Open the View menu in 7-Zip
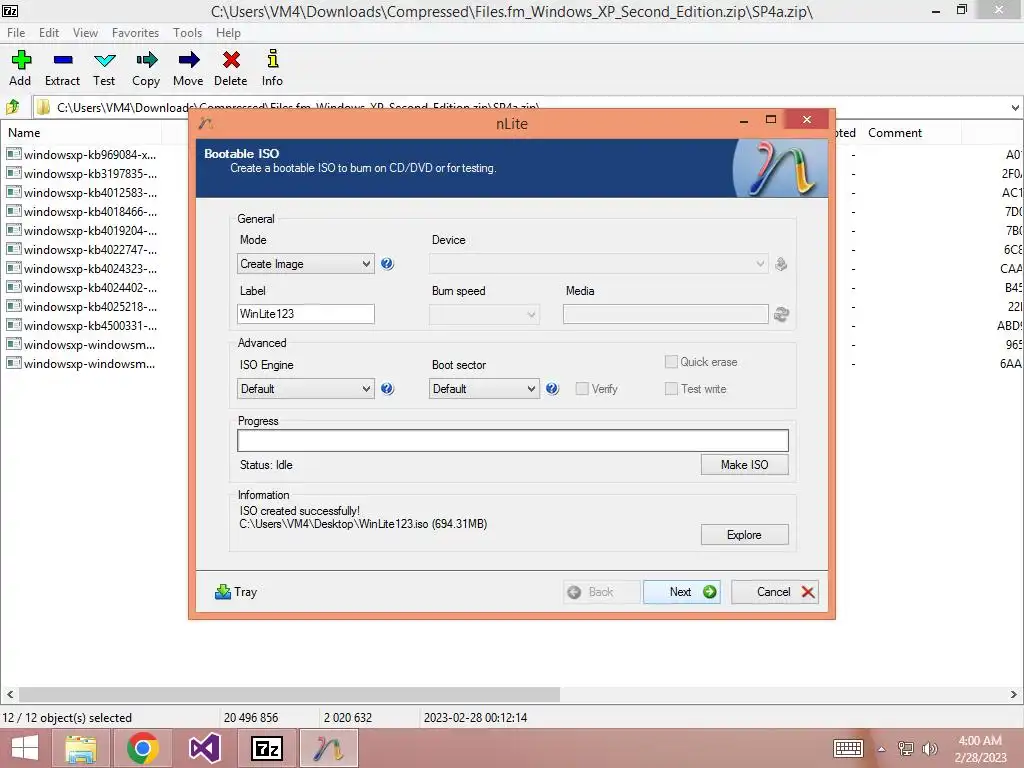Image resolution: width=1024 pixels, height=768 pixels. click(85, 33)
